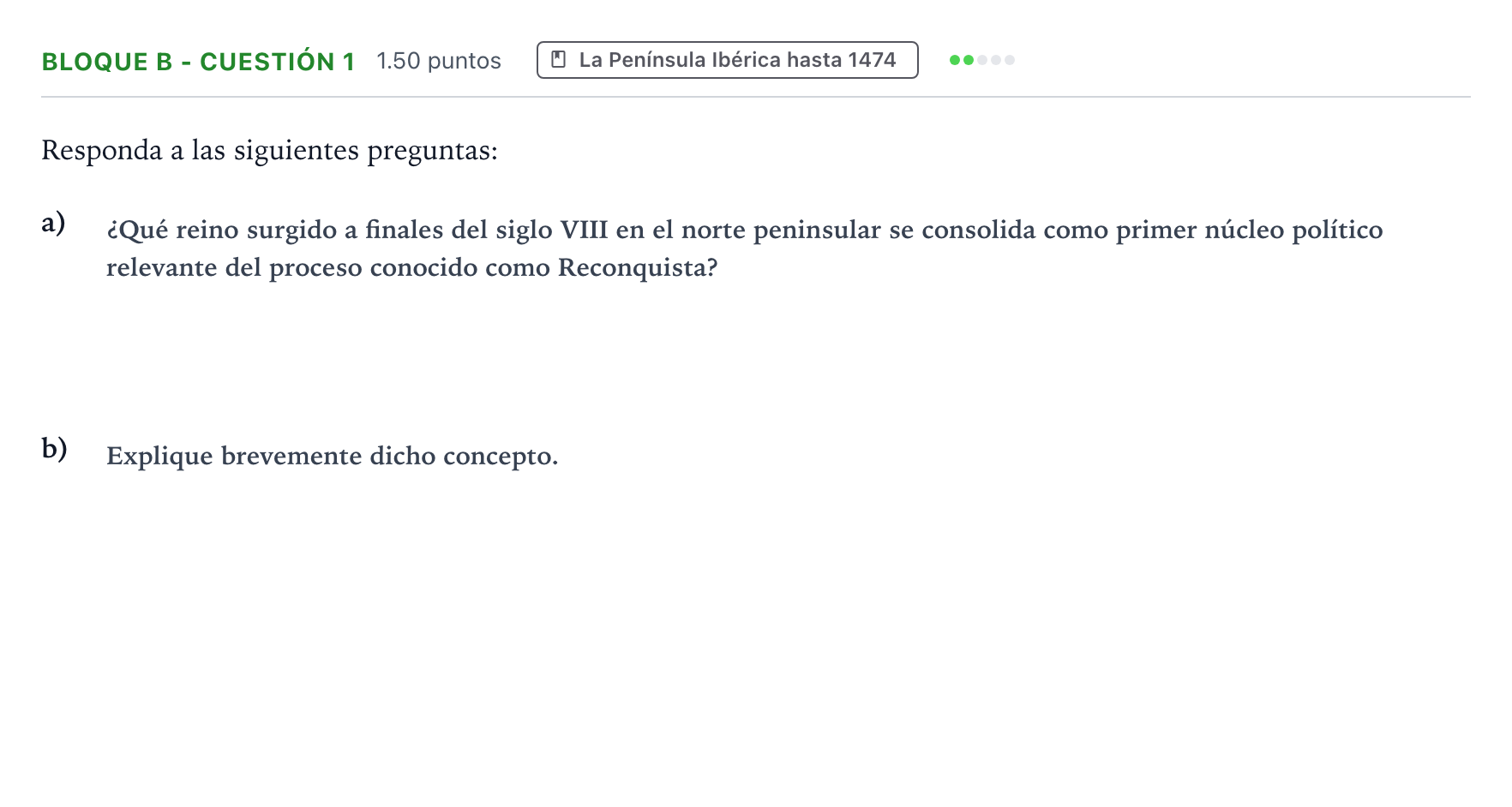Select the 'b)' question marker

[54, 448]
